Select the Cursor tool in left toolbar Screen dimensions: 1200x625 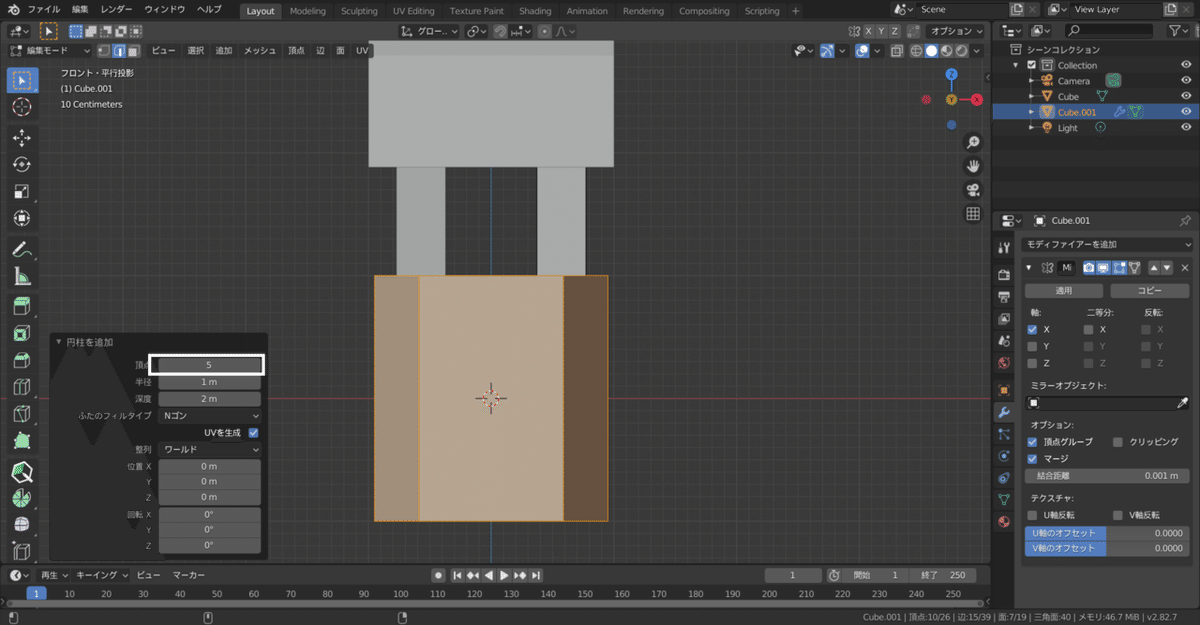pyautogui.click(x=22, y=107)
